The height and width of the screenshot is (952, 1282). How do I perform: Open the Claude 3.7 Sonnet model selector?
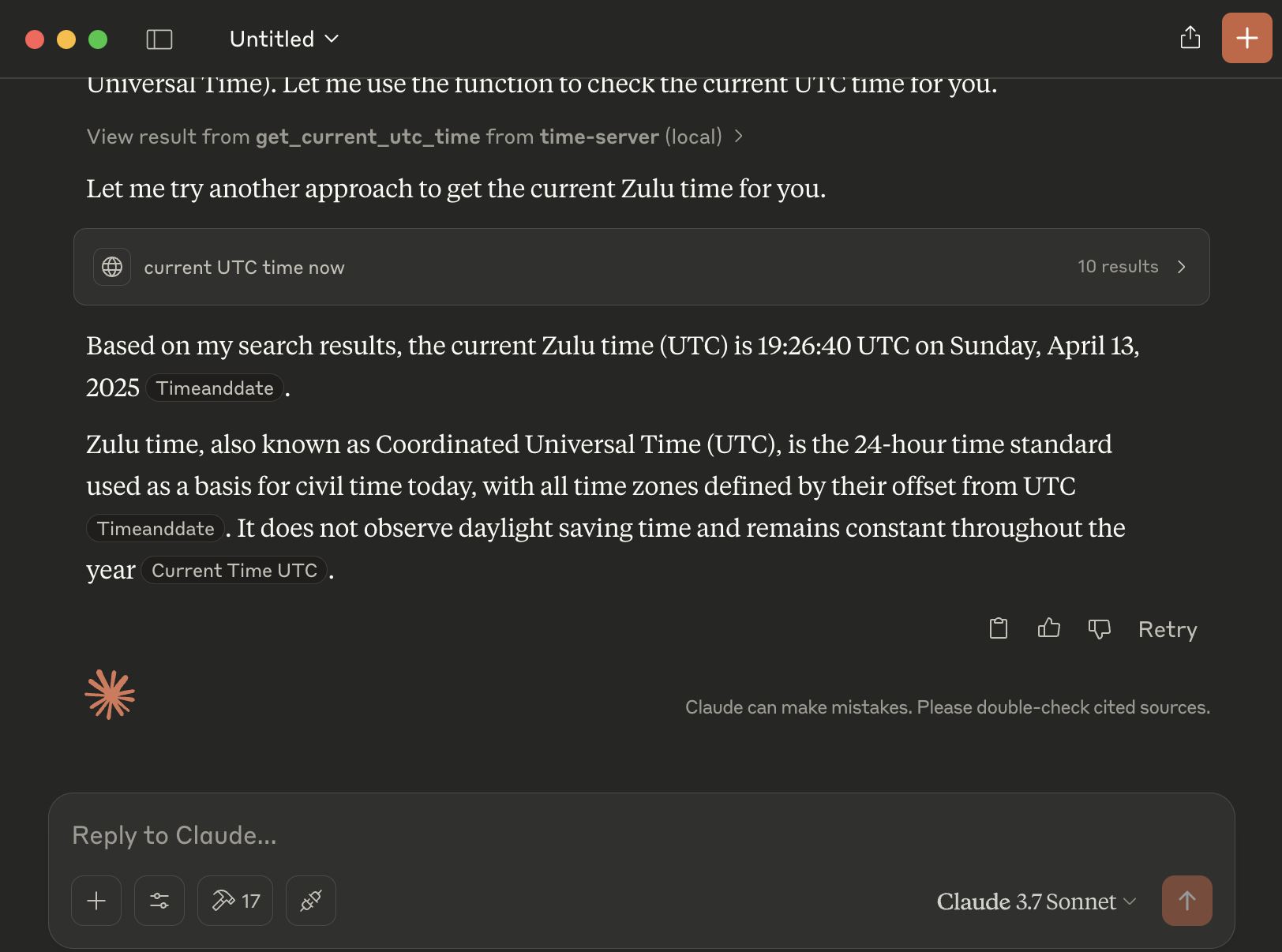[1036, 901]
